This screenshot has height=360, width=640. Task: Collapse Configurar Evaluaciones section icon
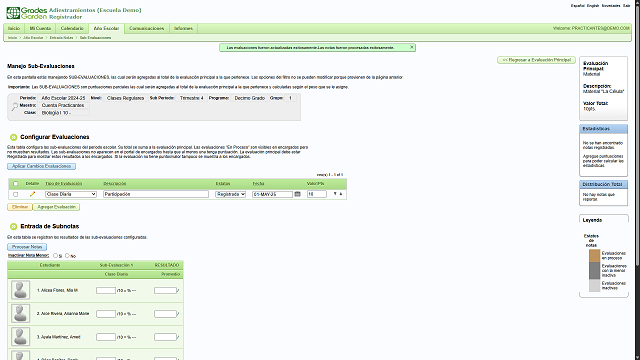point(13,137)
